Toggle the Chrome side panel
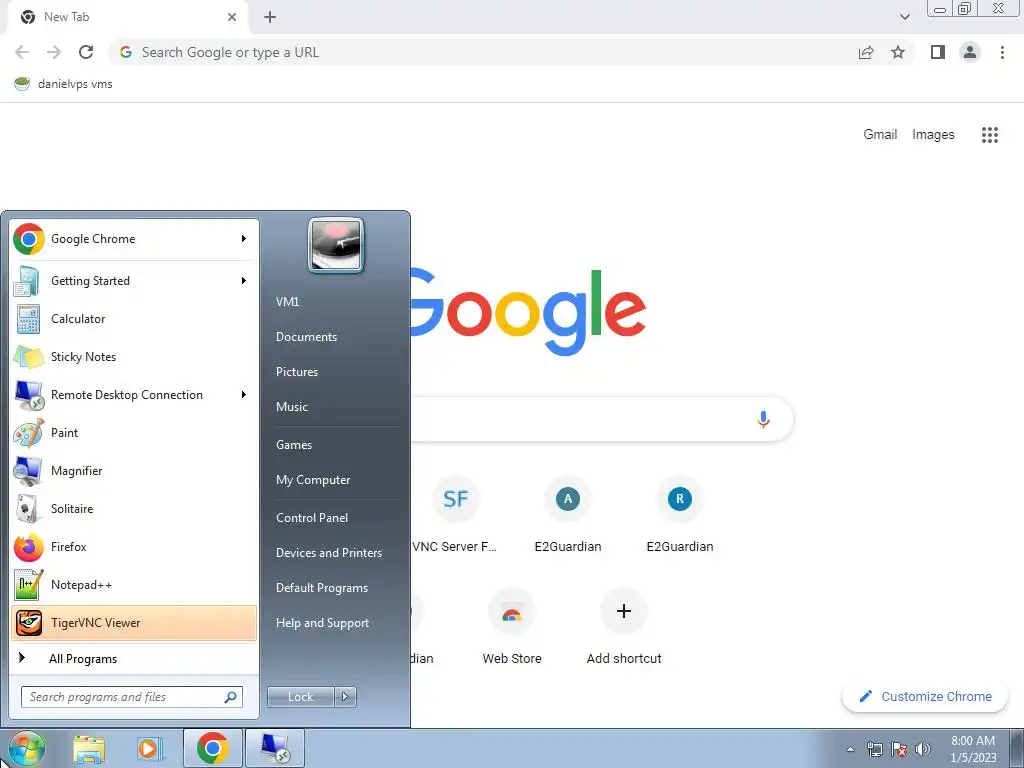Image resolution: width=1024 pixels, height=768 pixels. (938, 52)
